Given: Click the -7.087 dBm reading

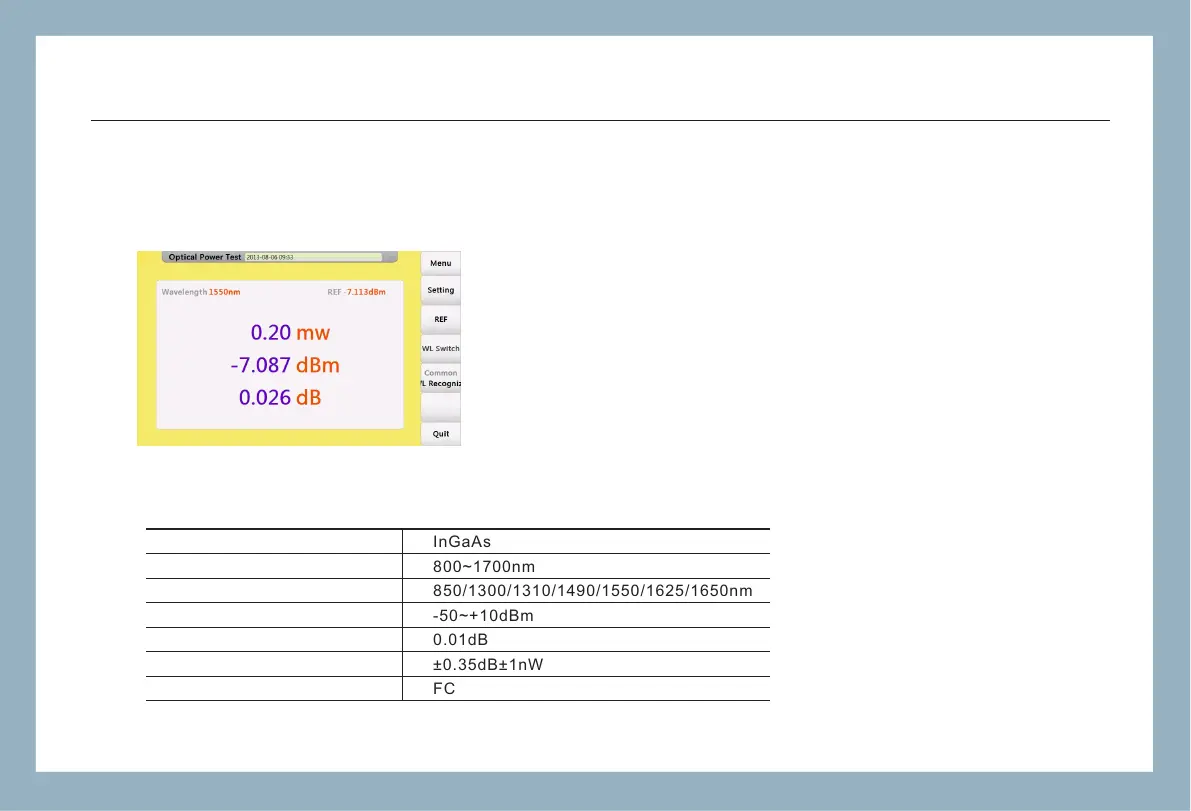Looking at the screenshot, I should (285, 365).
